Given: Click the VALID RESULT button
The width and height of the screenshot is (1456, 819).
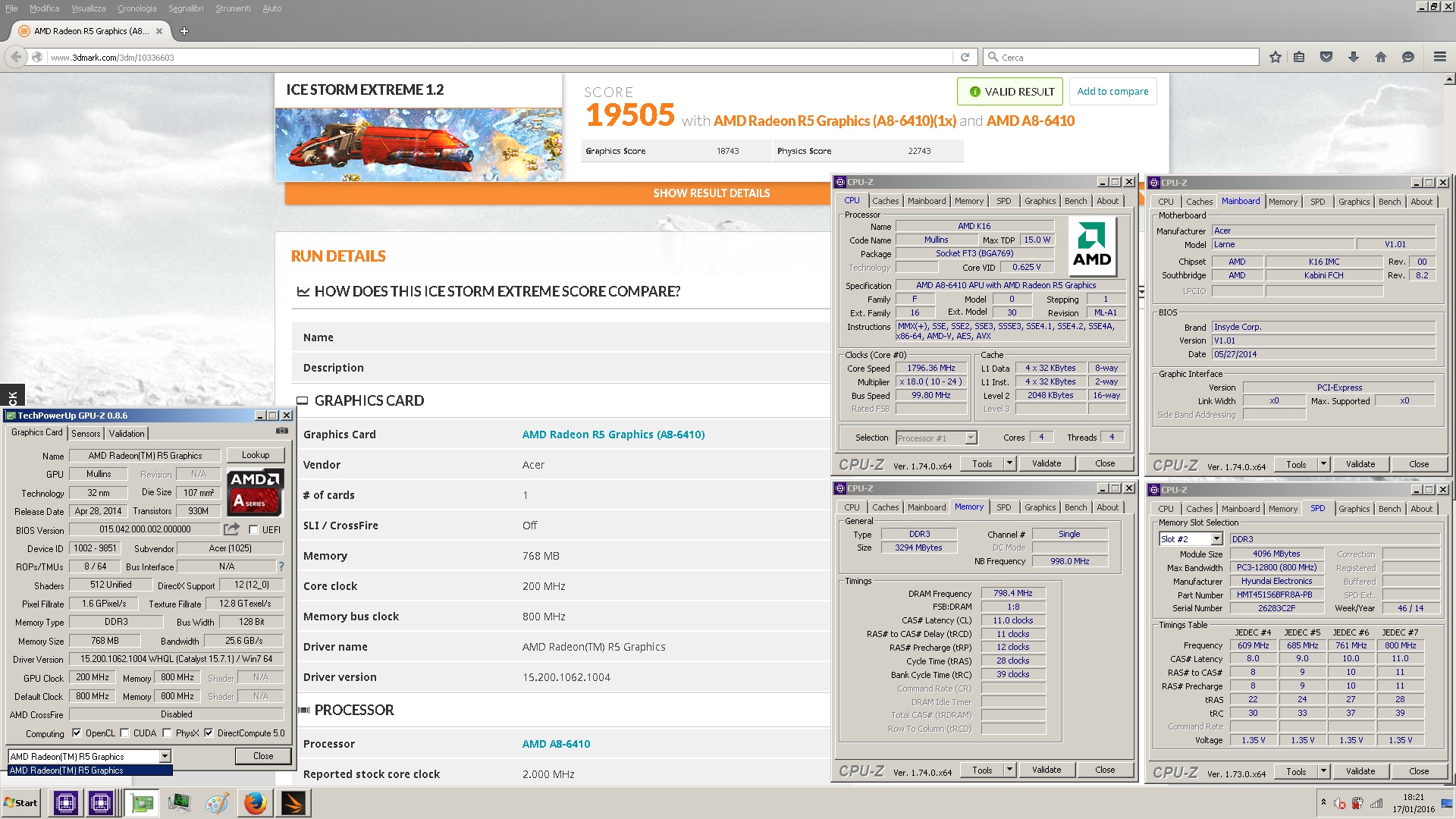Looking at the screenshot, I should click(1009, 91).
